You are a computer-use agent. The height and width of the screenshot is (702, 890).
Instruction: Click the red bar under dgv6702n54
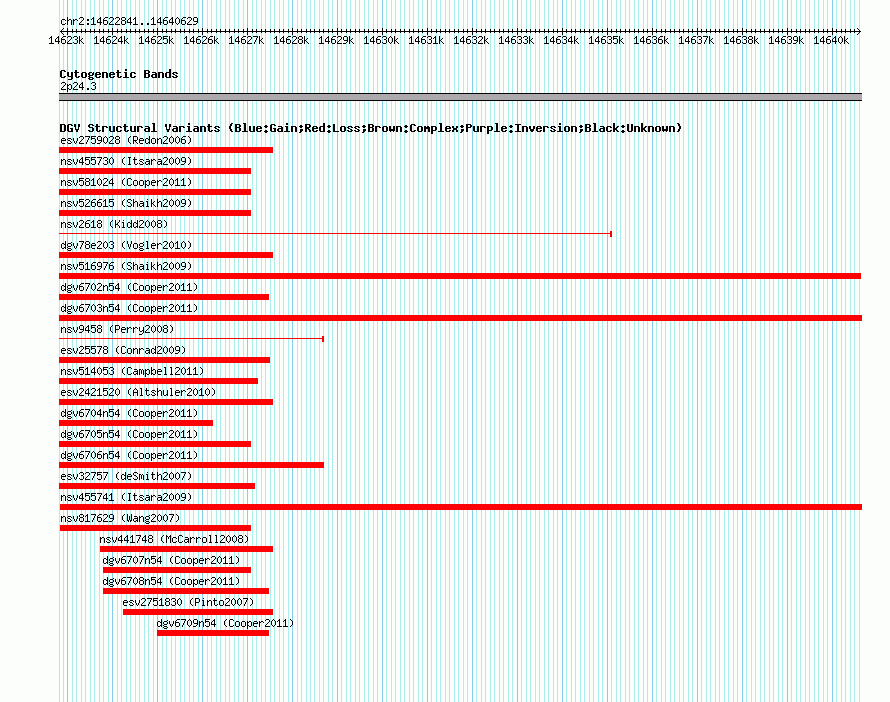pos(164,297)
